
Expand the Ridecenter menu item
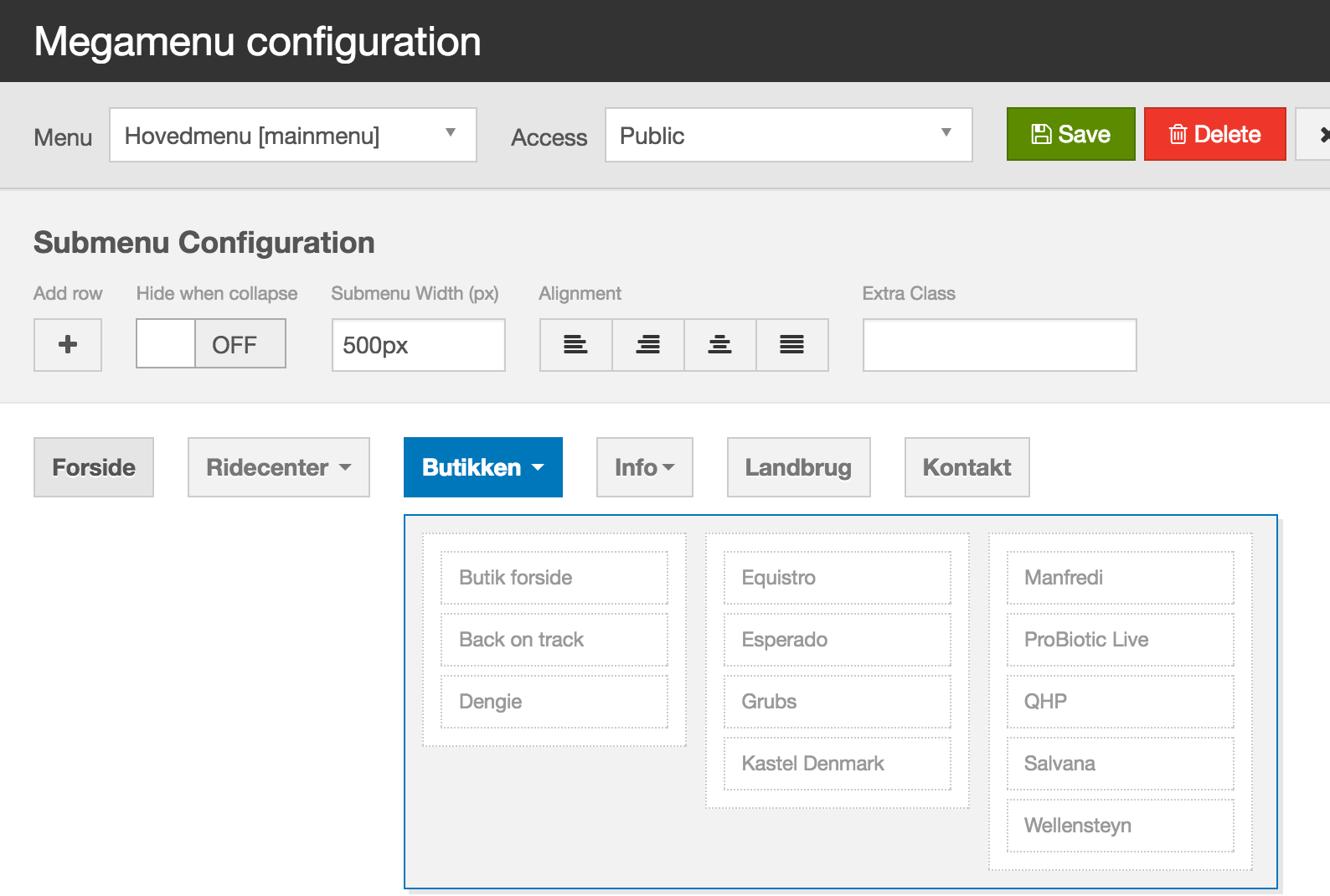tap(278, 467)
